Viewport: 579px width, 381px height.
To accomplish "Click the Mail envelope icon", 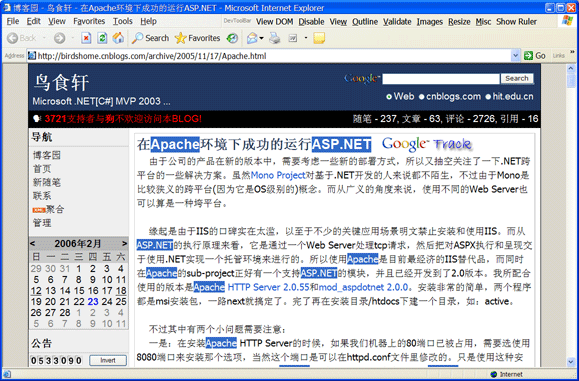I will [x=253, y=38].
